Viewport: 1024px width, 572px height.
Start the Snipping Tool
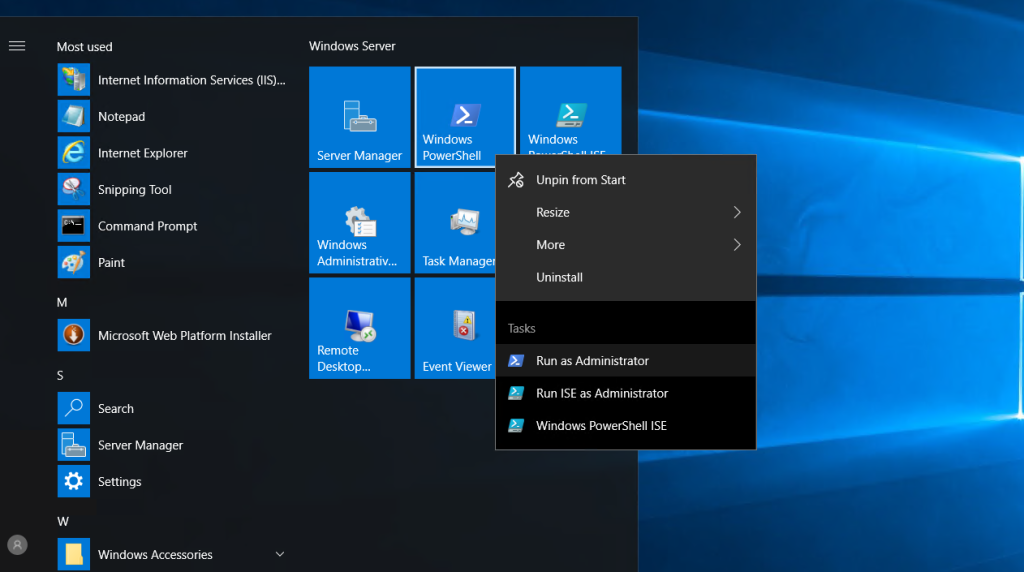tap(134, 190)
